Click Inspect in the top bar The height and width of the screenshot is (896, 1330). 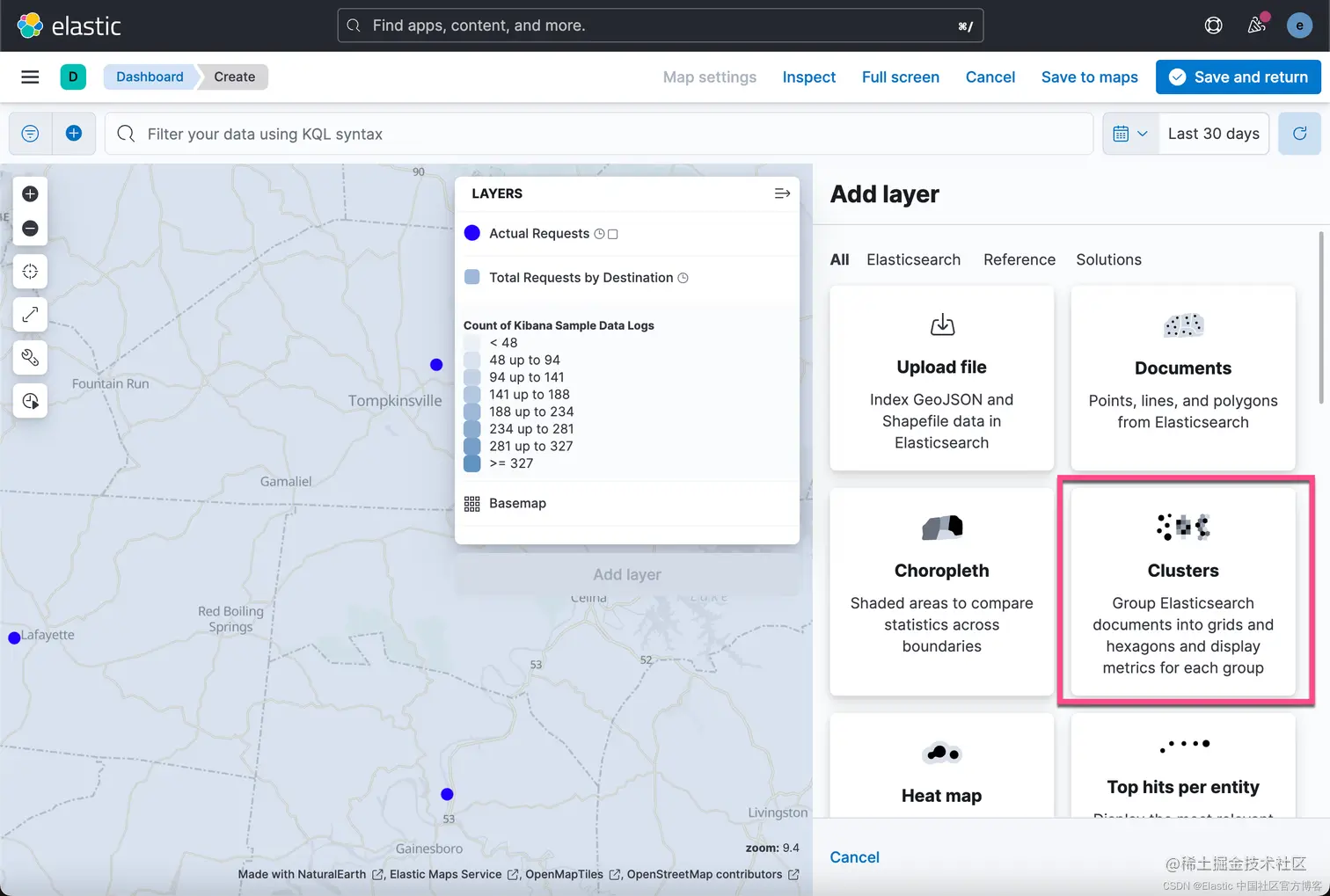(809, 76)
